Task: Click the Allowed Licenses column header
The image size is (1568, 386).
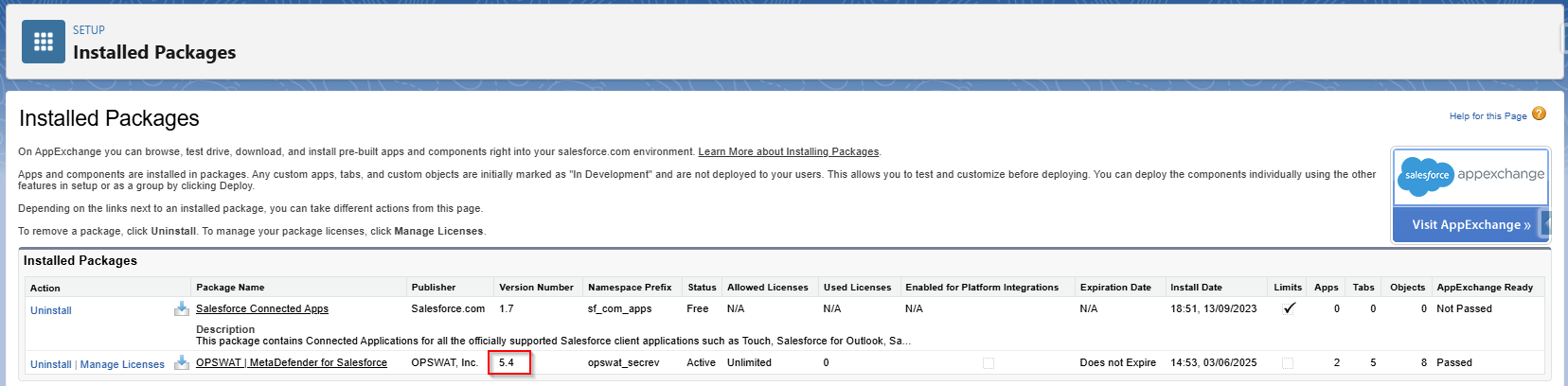Action: pos(768,287)
